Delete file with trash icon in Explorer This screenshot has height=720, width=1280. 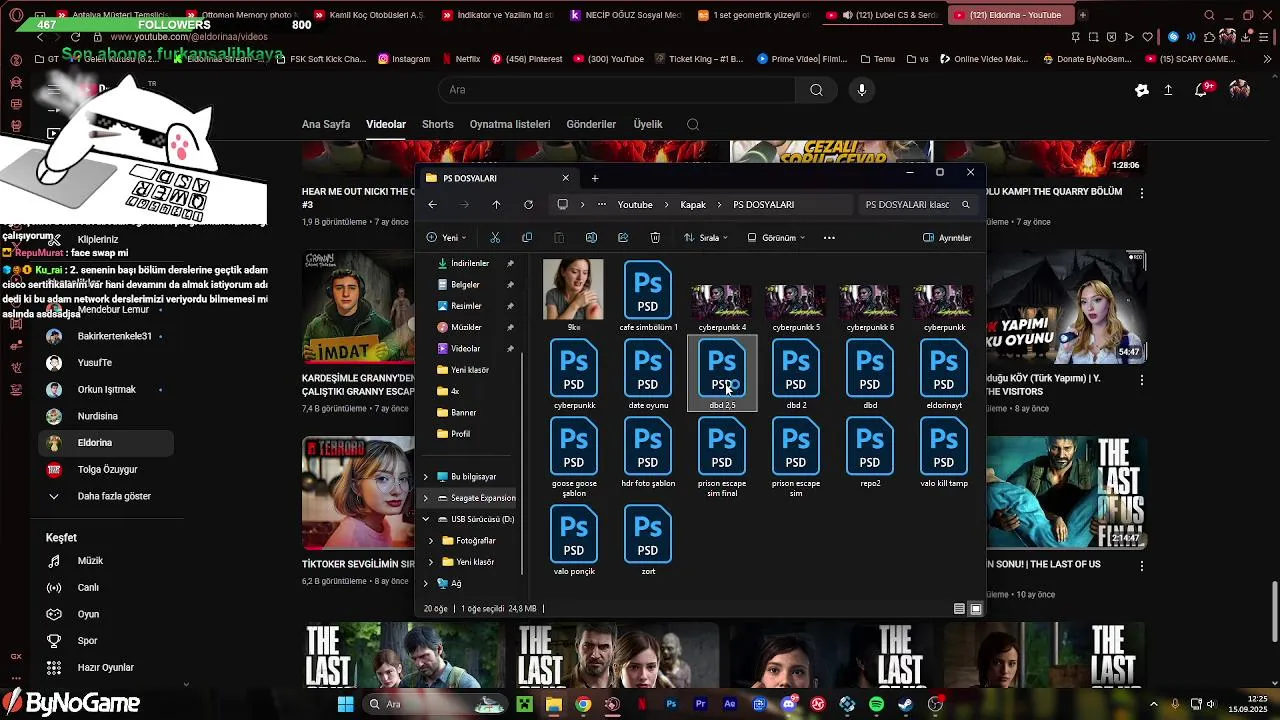coord(655,238)
